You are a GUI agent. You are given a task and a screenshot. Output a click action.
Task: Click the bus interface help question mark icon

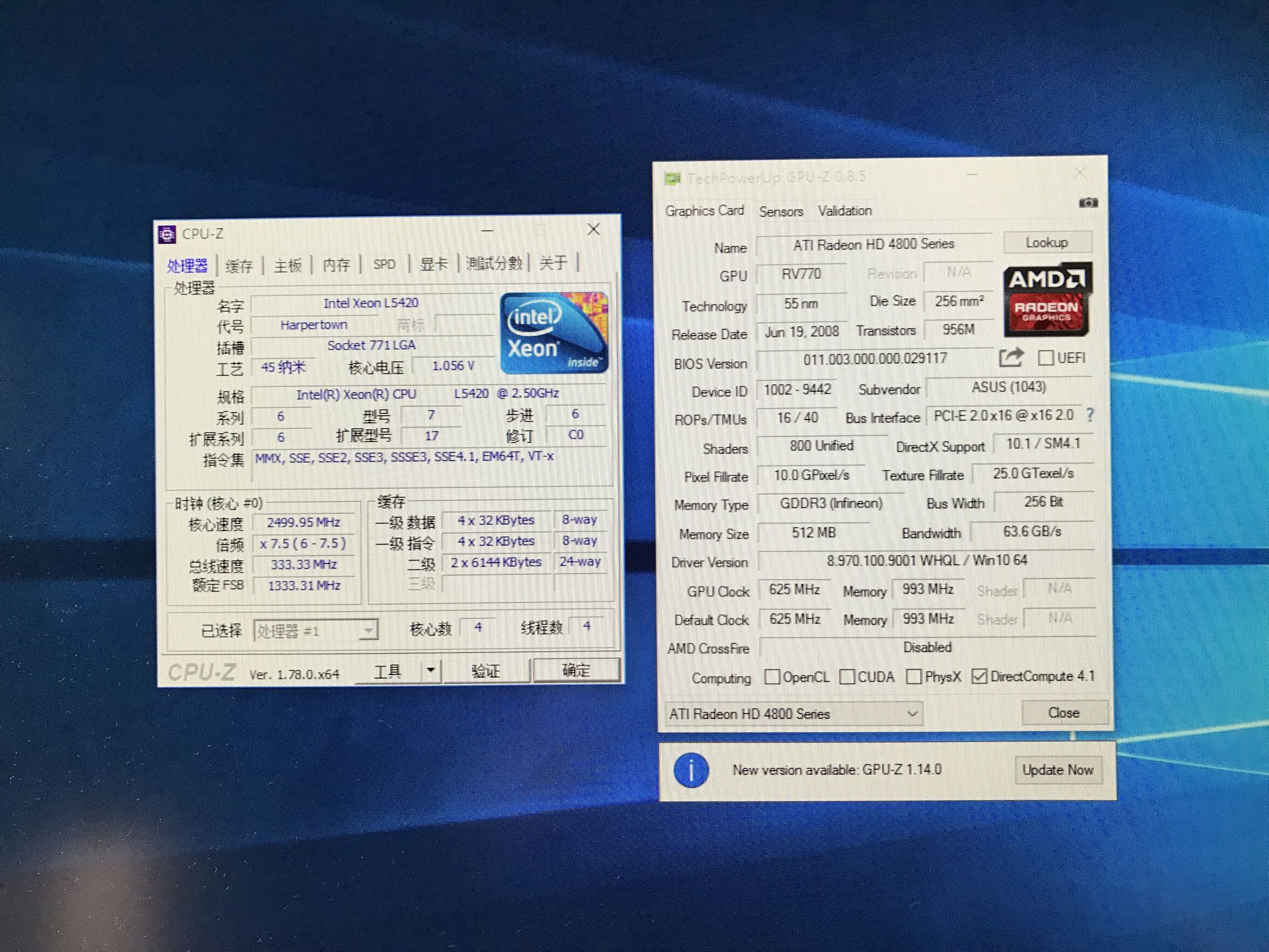pos(1090,416)
